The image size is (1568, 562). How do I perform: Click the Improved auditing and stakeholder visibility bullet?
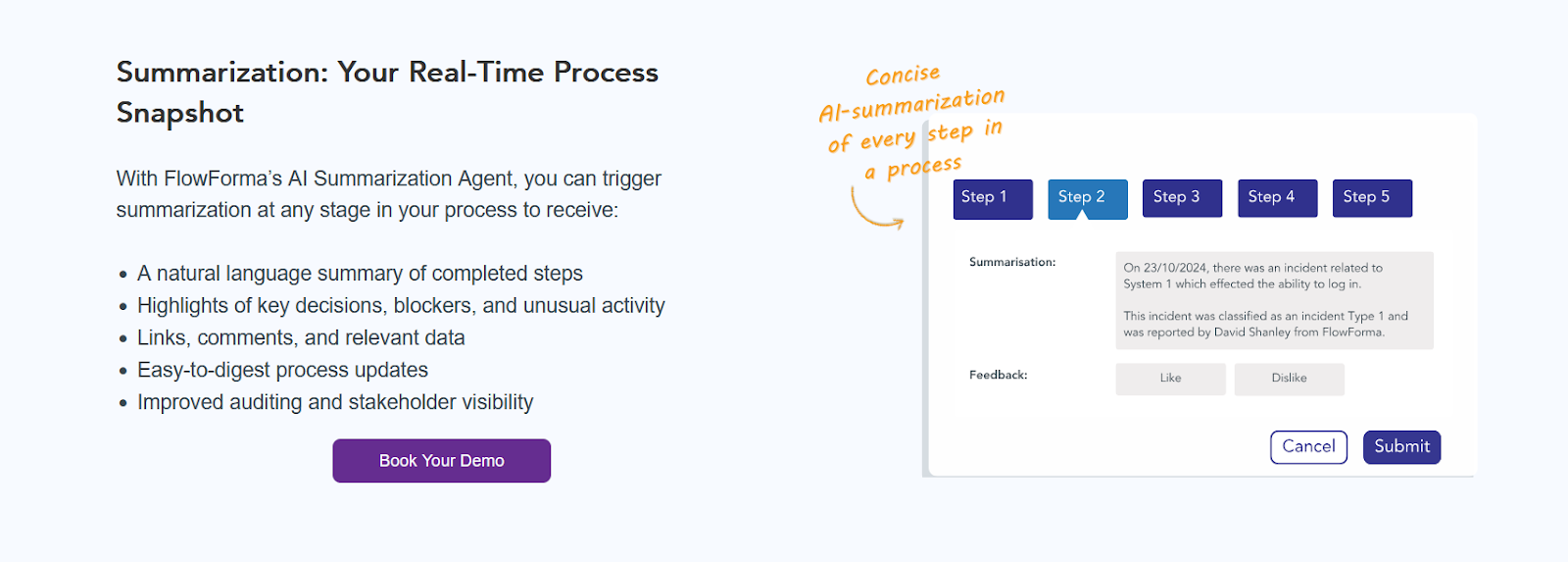coord(335,403)
